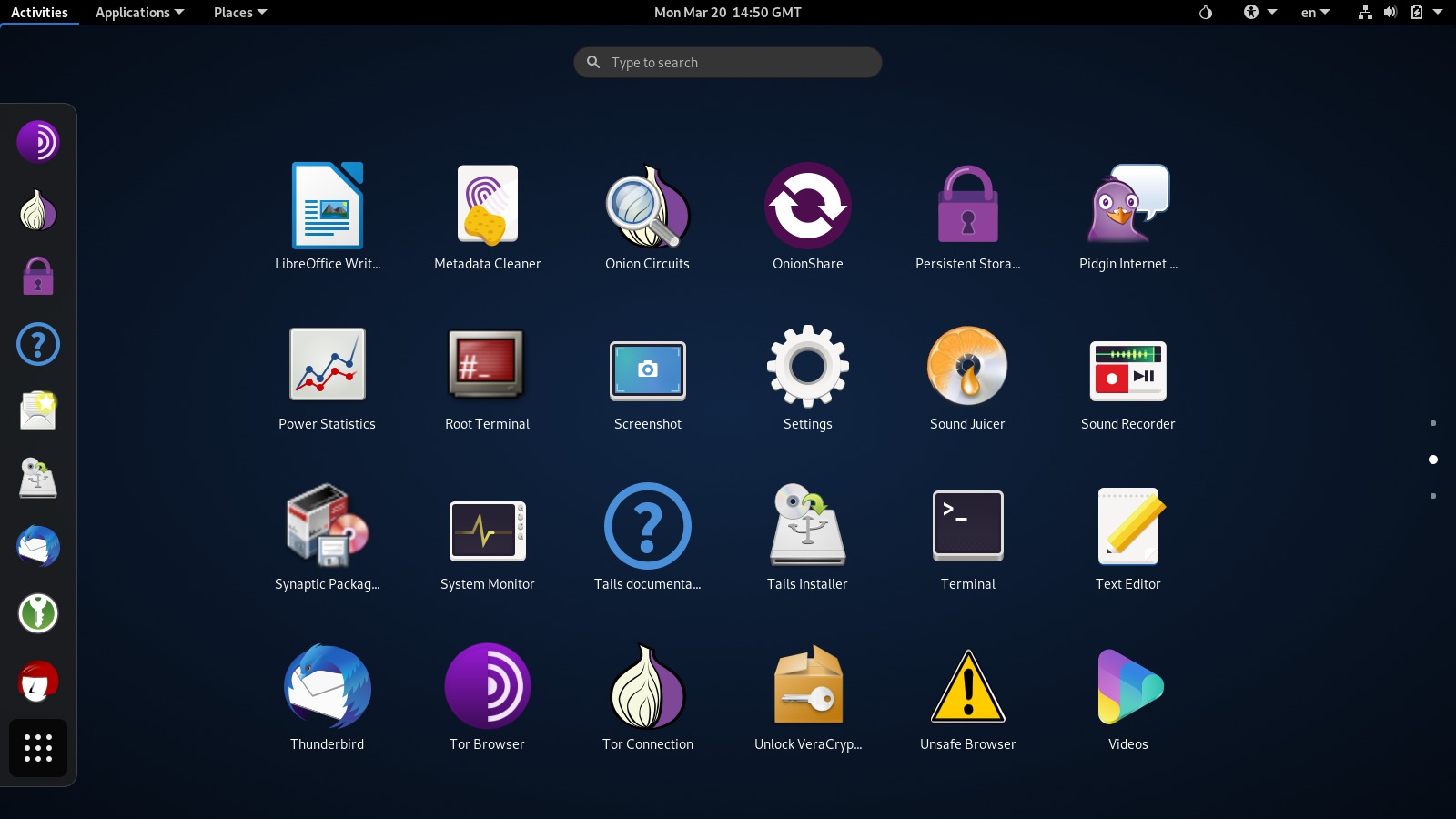Select the second app page dot
Viewport: 1456px width, 819px height.
1433,460
